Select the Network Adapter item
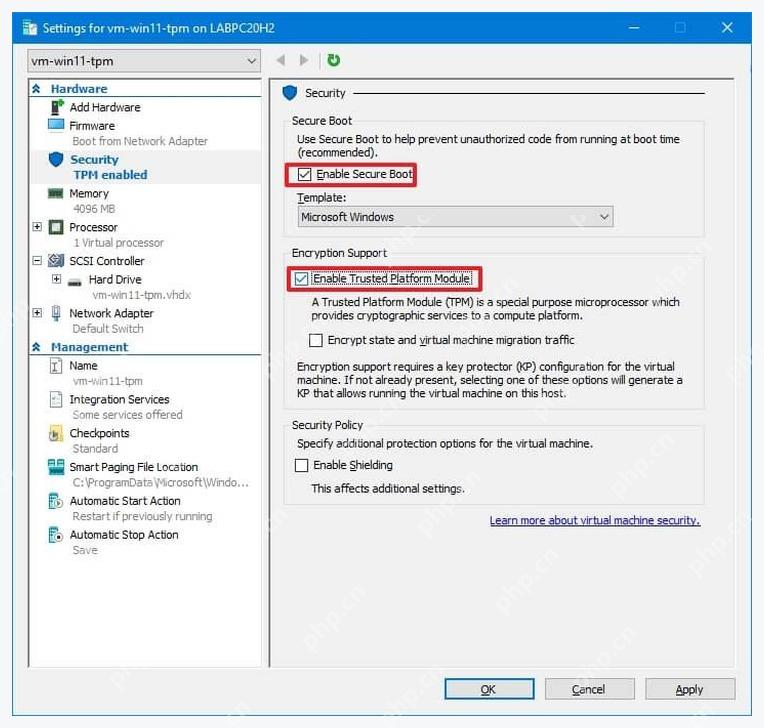The height and width of the screenshot is (728, 764). pos(111,313)
